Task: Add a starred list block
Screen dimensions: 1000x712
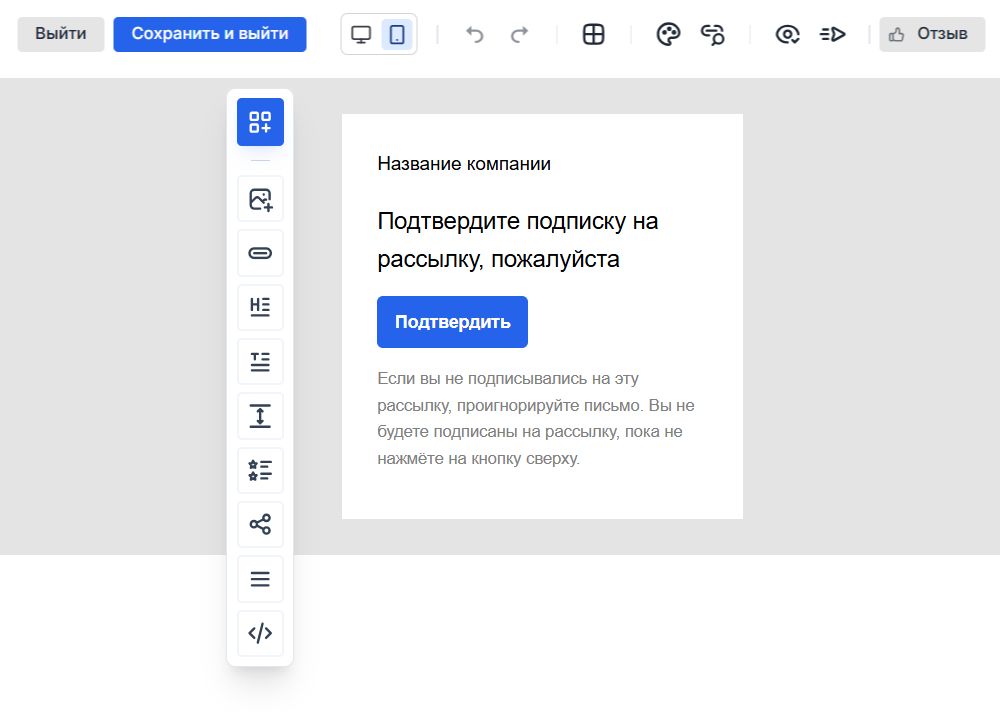Action: pos(260,470)
